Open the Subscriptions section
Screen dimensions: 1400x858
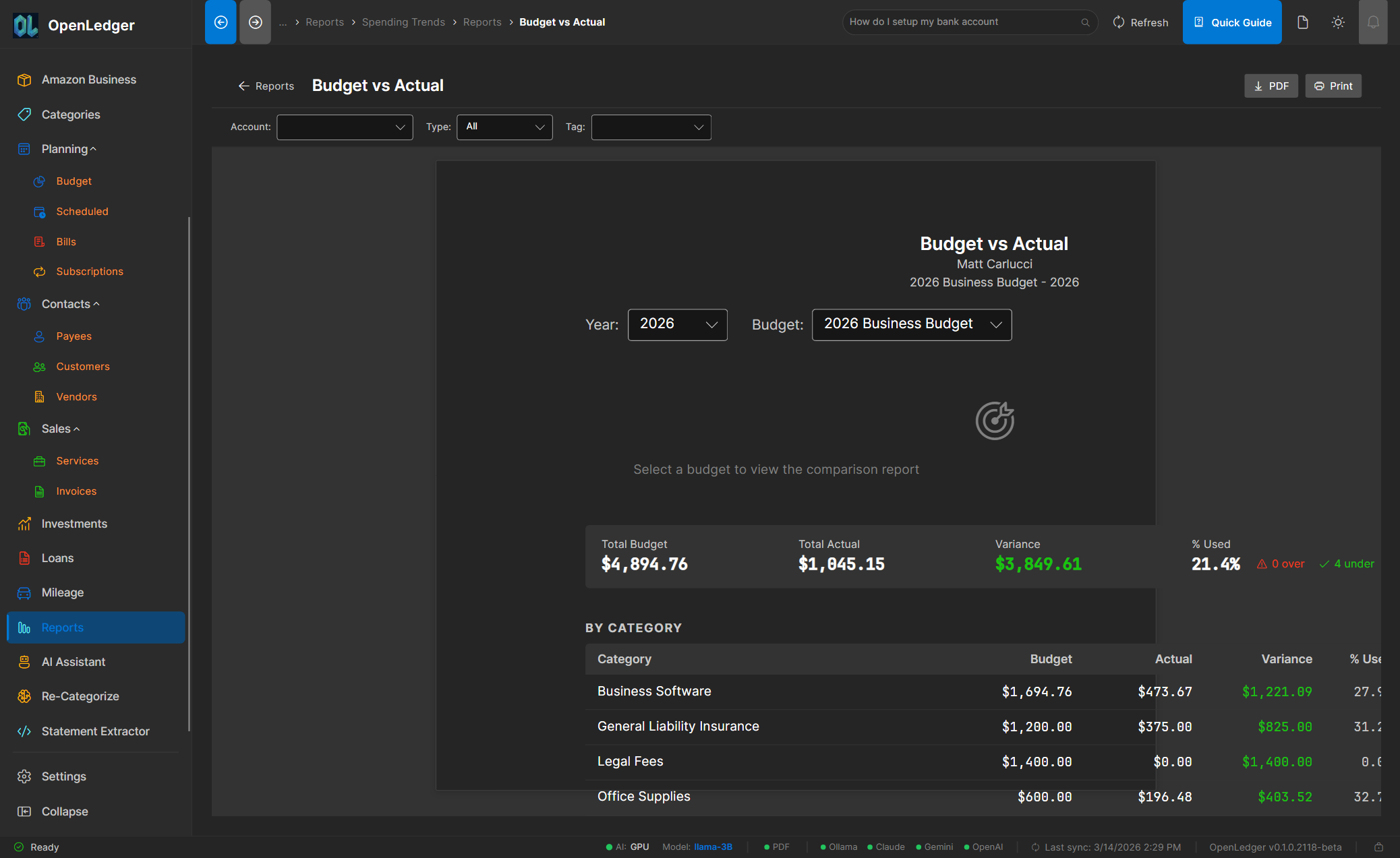[x=90, y=271]
